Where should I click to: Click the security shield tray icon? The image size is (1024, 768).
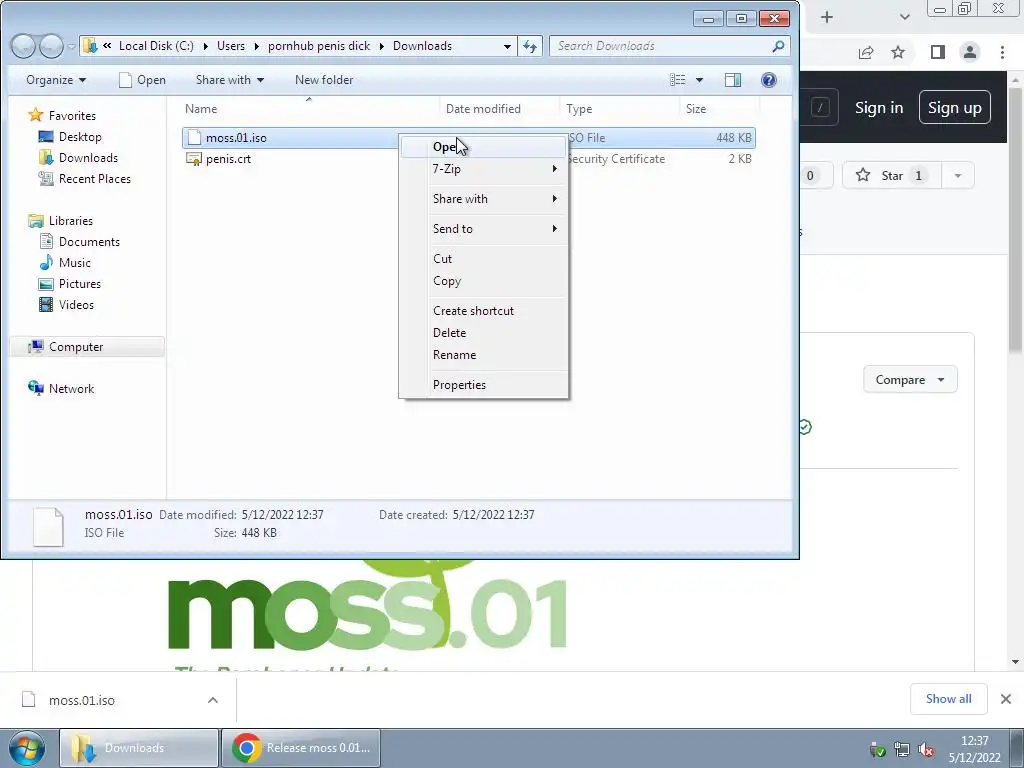tap(878, 749)
